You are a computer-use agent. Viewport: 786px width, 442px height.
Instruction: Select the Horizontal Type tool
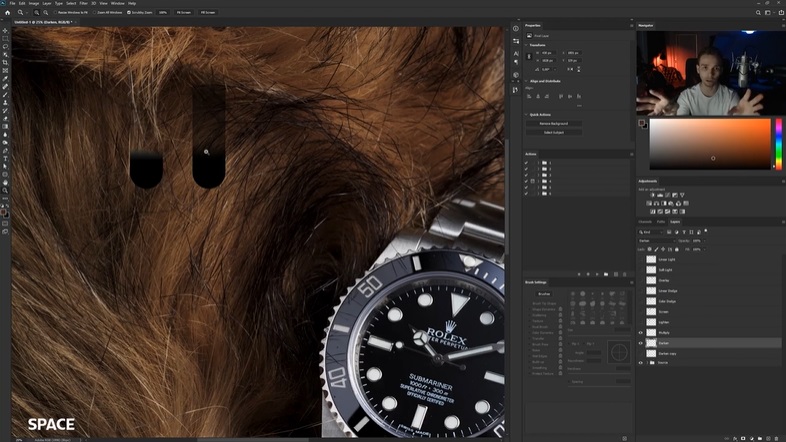click(6, 158)
